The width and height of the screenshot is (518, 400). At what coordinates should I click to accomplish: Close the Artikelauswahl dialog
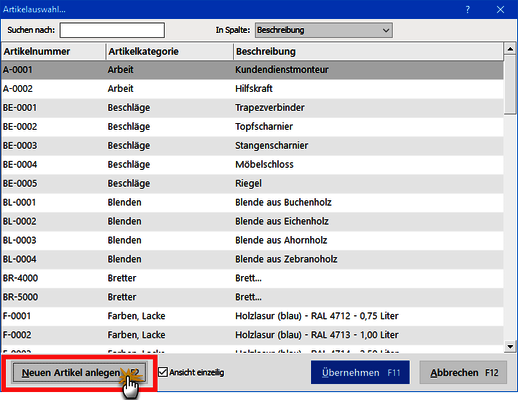(x=500, y=10)
